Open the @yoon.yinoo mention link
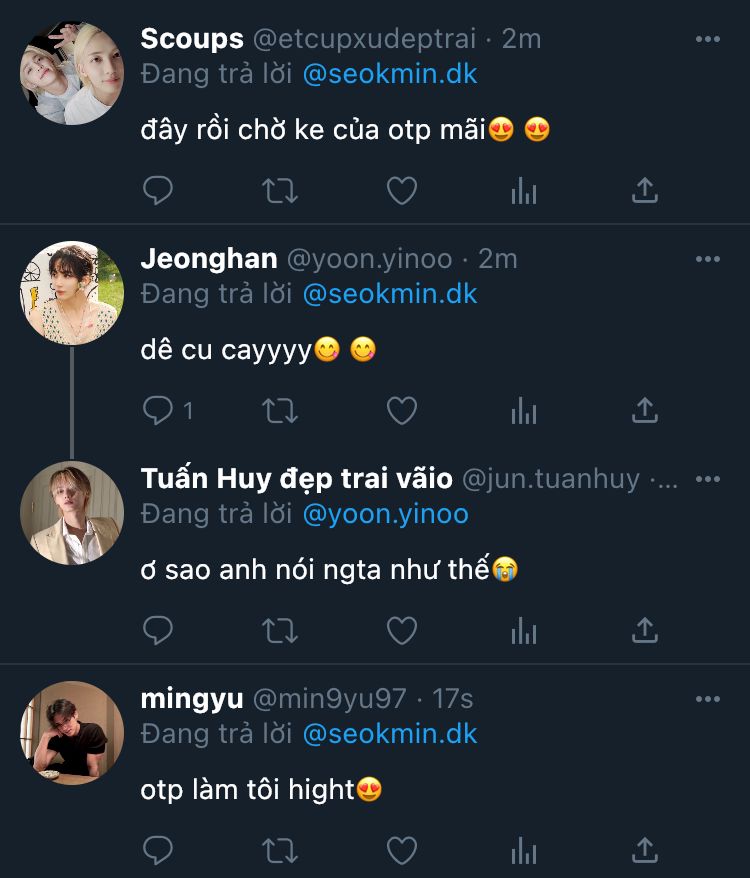This screenshot has width=750, height=878. pyautogui.click(x=385, y=514)
